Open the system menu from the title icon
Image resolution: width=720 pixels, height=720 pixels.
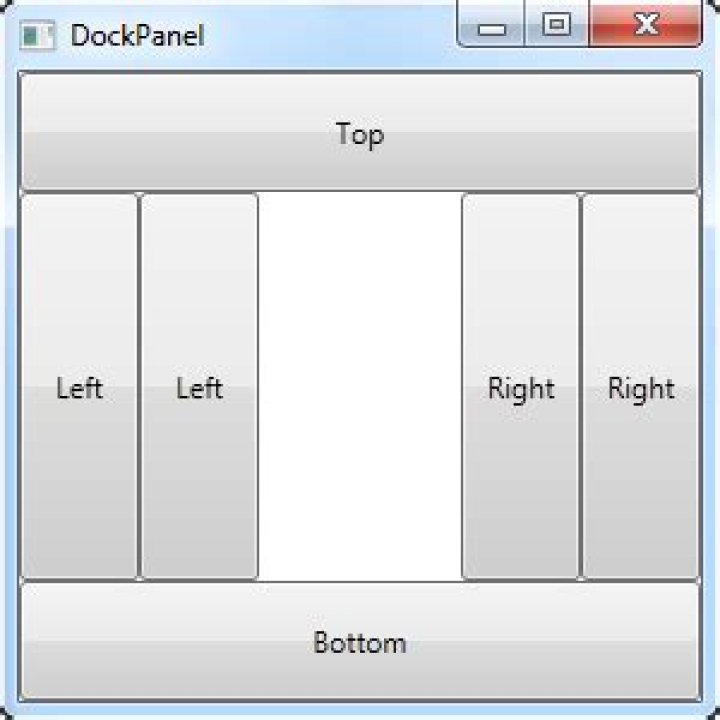coord(36,36)
